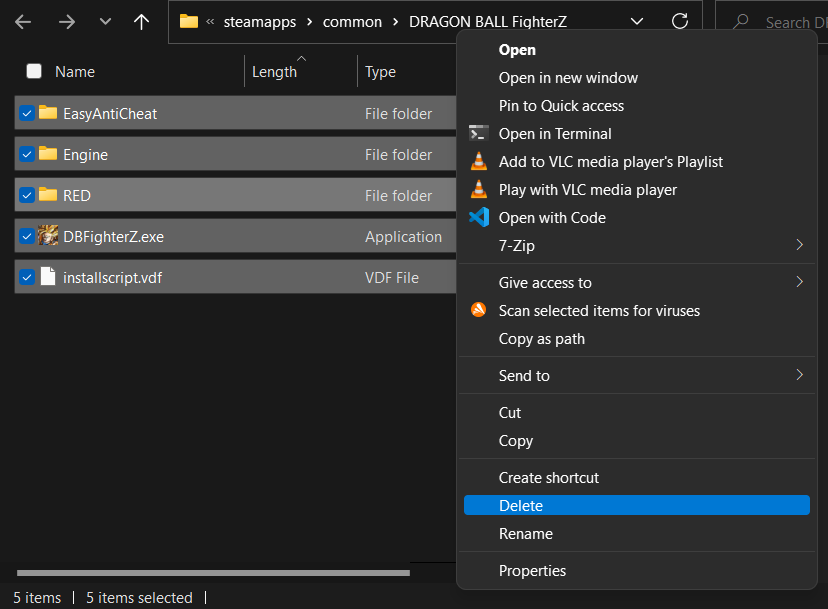The image size is (828, 609).
Task: Go up one folder level
Action: click(x=141, y=22)
